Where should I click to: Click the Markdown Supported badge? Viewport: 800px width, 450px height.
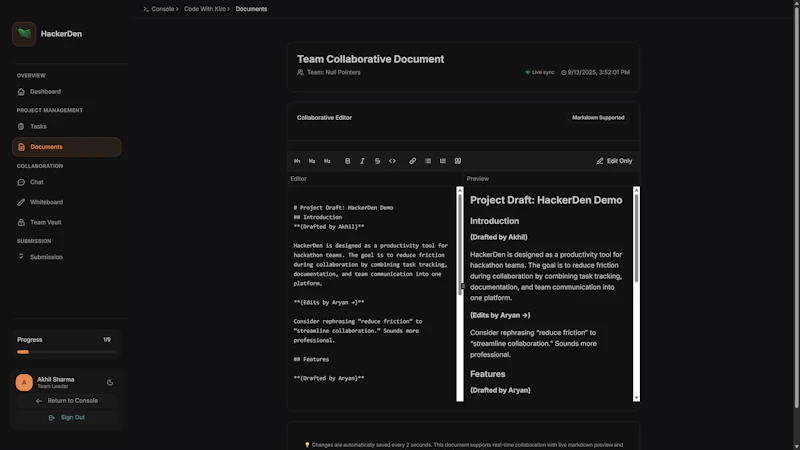pos(598,118)
